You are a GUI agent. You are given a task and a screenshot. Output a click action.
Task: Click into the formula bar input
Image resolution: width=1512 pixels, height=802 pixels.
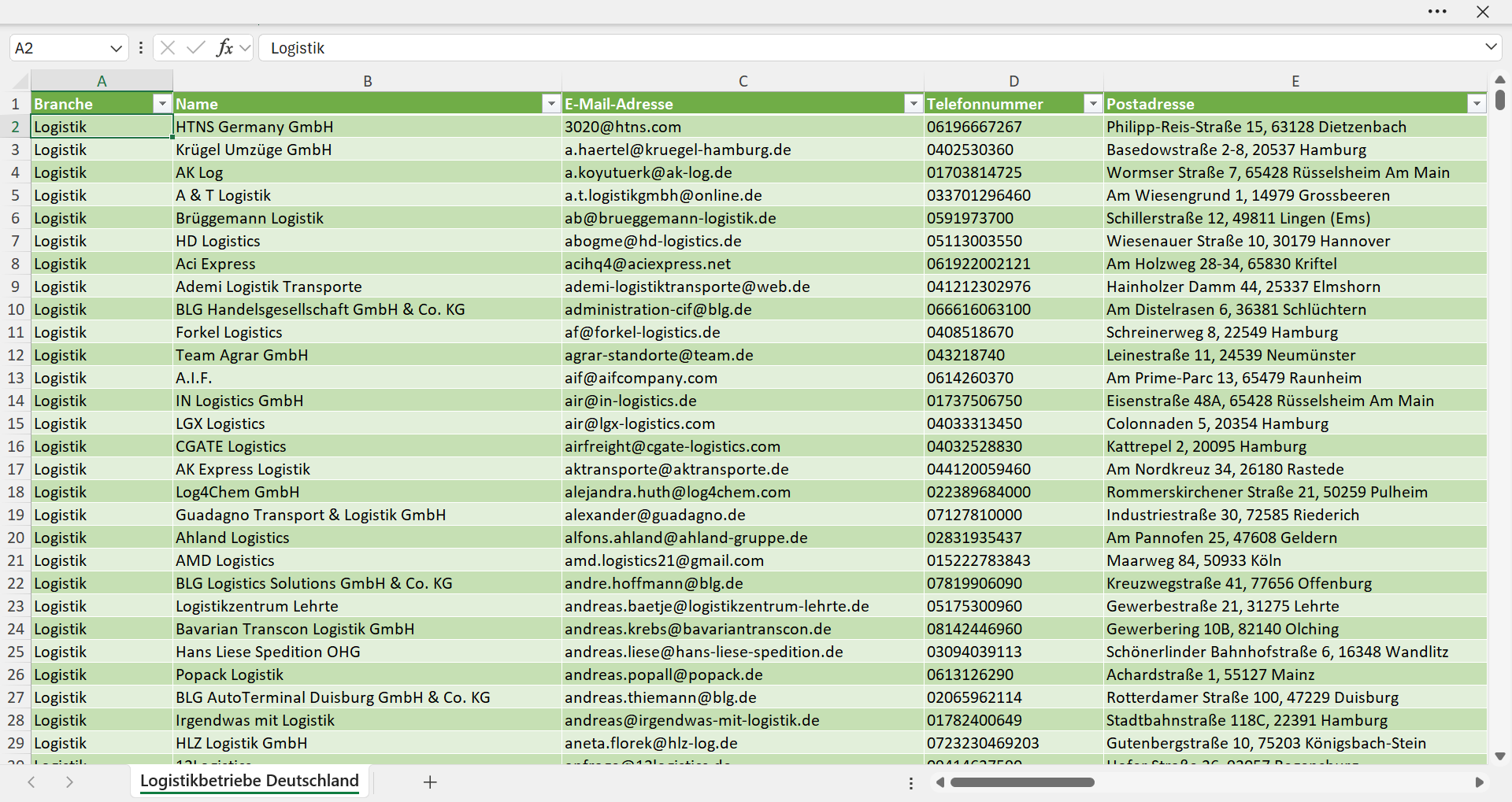click(x=870, y=48)
